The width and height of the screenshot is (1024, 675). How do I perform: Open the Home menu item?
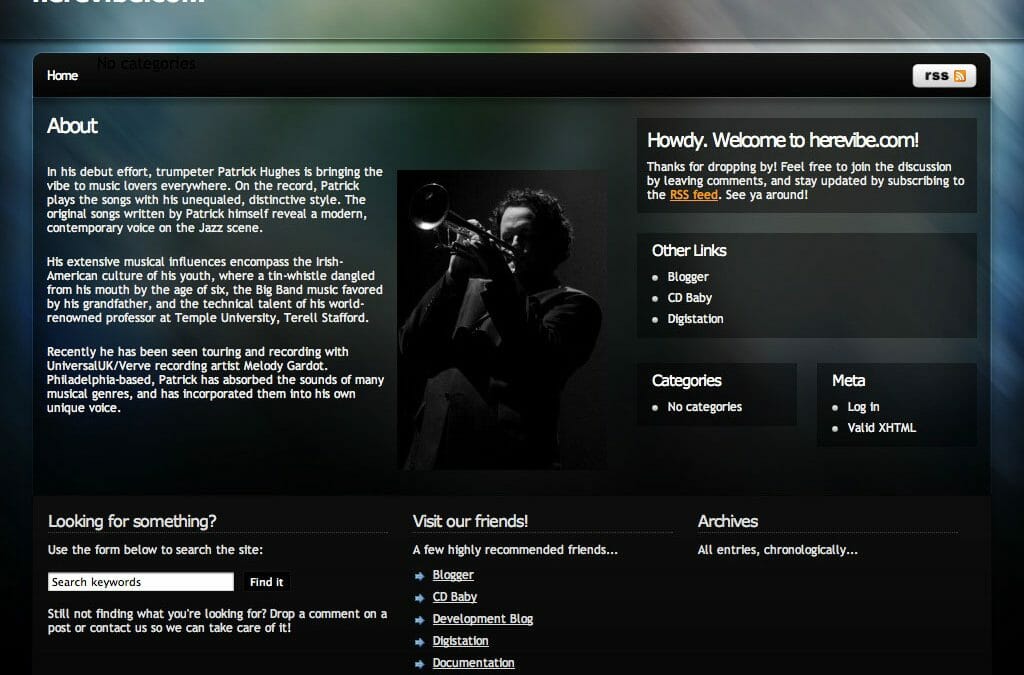pyautogui.click(x=62, y=76)
